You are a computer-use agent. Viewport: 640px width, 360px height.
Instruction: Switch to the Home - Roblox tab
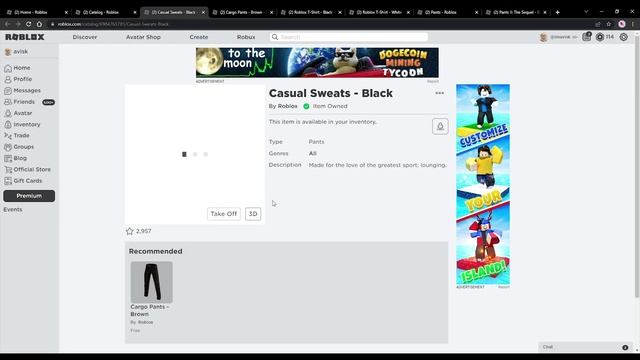point(37,12)
